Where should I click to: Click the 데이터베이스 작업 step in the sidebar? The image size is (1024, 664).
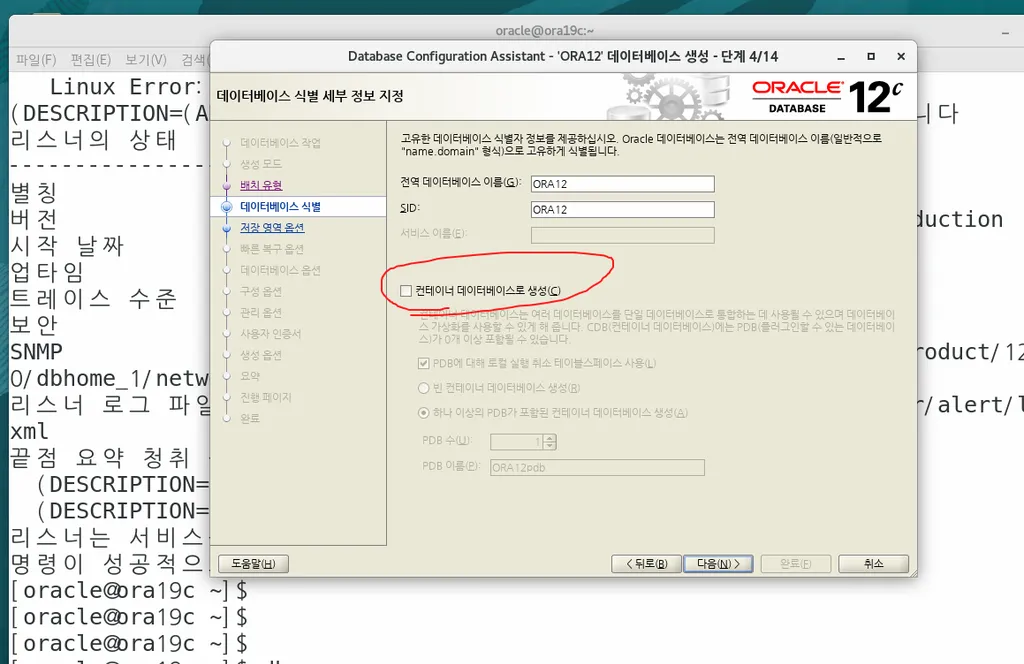(x=280, y=143)
